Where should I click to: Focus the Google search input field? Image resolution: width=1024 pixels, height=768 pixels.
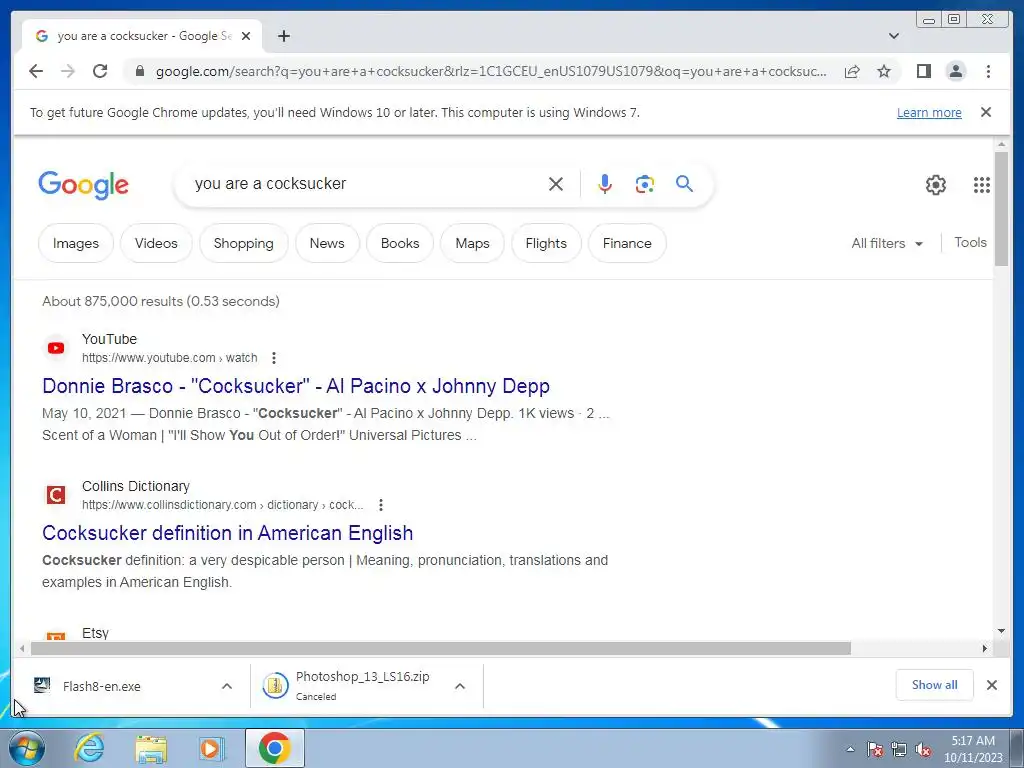pos(366,184)
